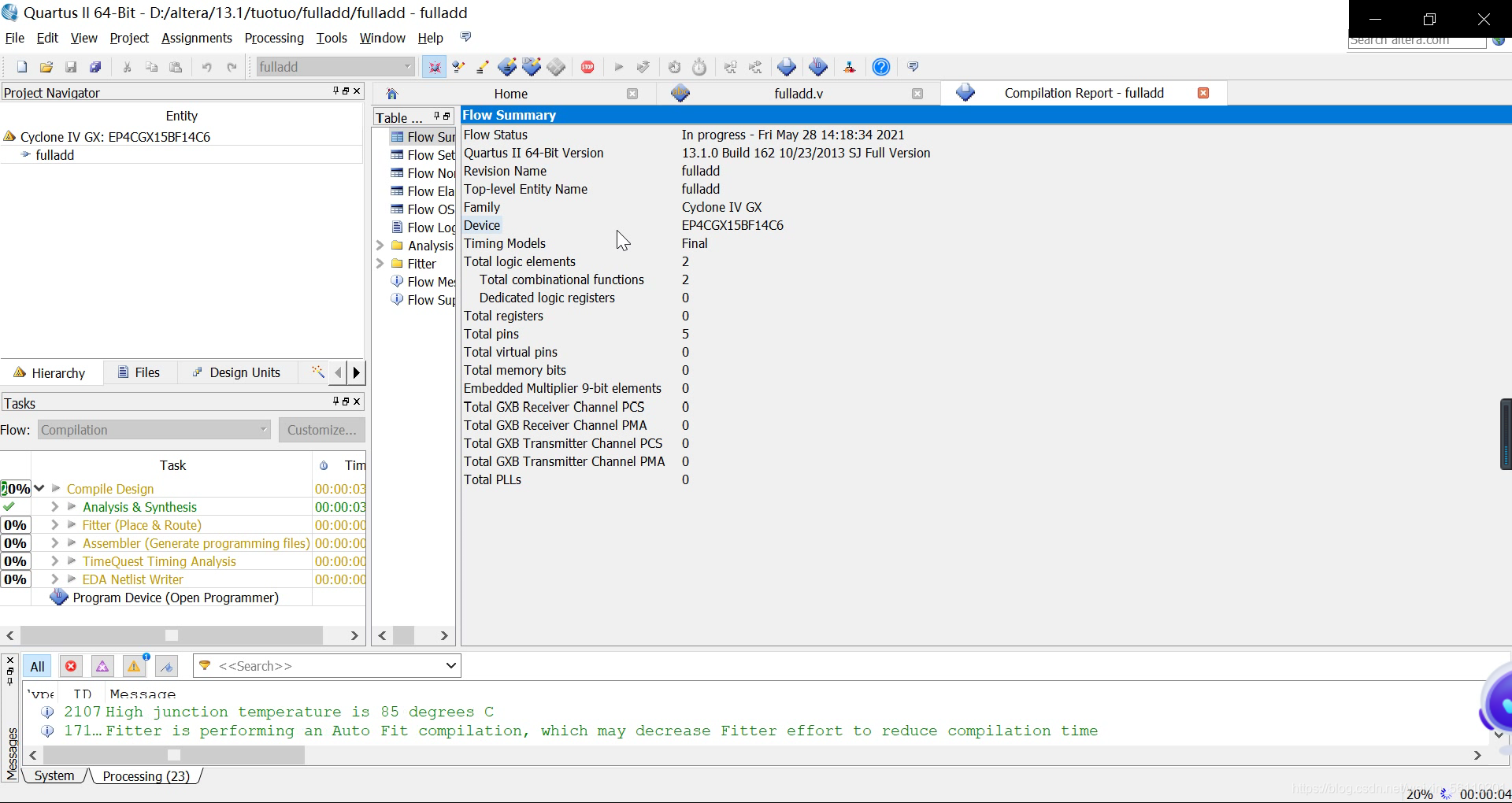Image resolution: width=1512 pixels, height=803 pixels.
Task: Close the fulladd.v tab
Action: [x=917, y=94]
